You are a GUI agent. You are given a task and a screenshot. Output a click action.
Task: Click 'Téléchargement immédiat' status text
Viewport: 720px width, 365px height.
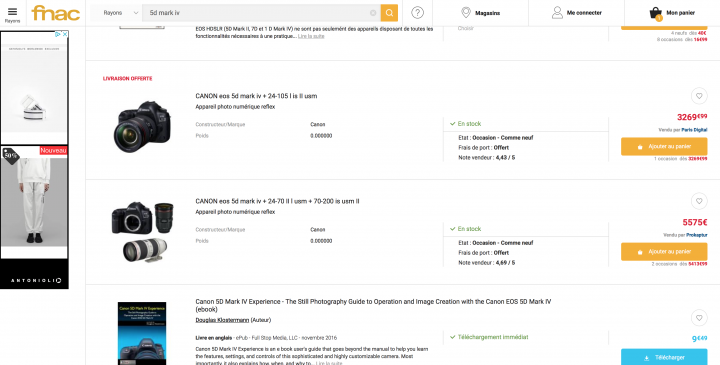493,337
